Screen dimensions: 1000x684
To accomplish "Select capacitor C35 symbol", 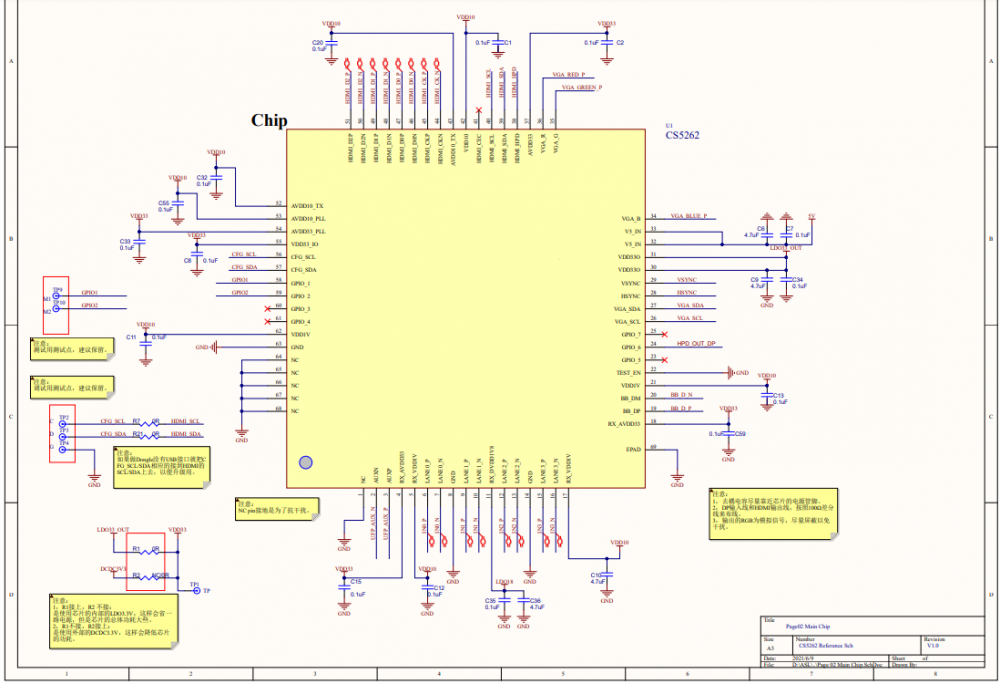I will 504,600.
